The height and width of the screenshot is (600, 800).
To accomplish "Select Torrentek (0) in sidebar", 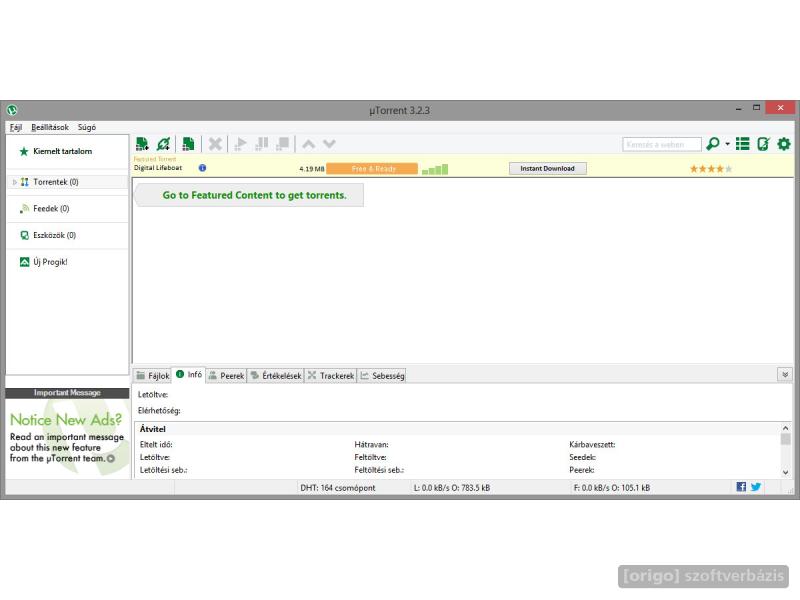I will coord(67,182).
